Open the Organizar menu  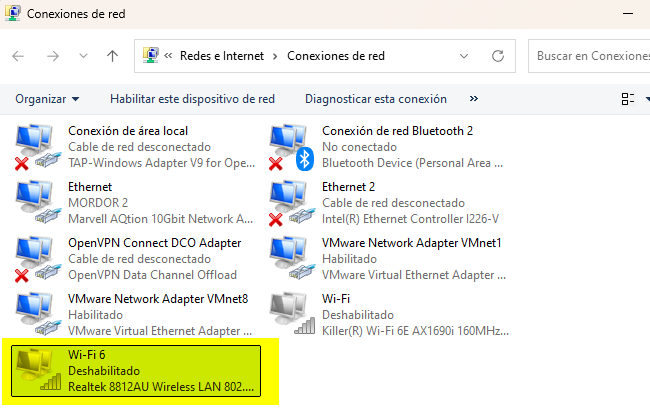pyautogui.click(x=47, y=99)
